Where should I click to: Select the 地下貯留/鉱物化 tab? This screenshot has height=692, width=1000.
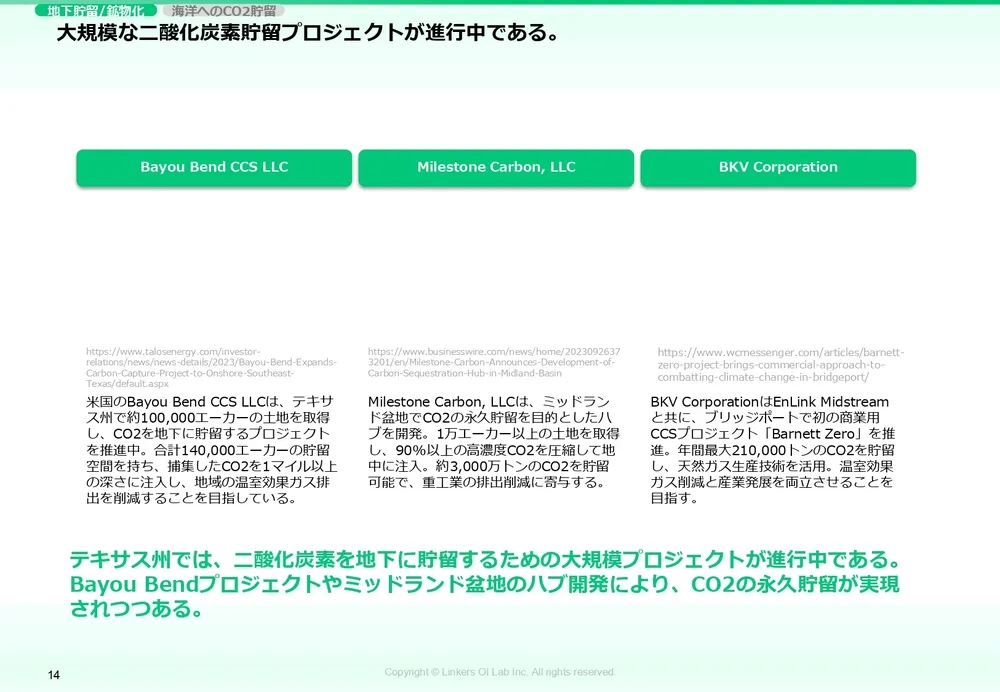(x=95, y=11)
